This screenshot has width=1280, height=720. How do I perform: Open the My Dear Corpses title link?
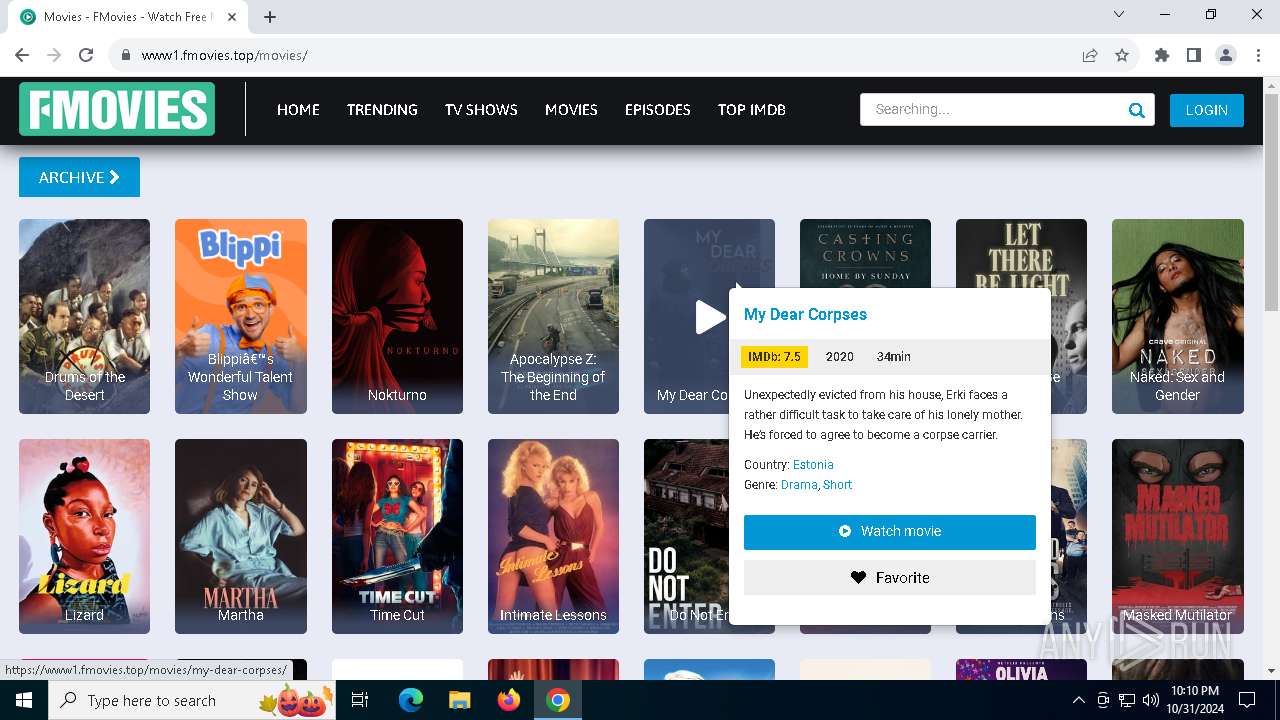pyautogui.click(x=805, y=314)
